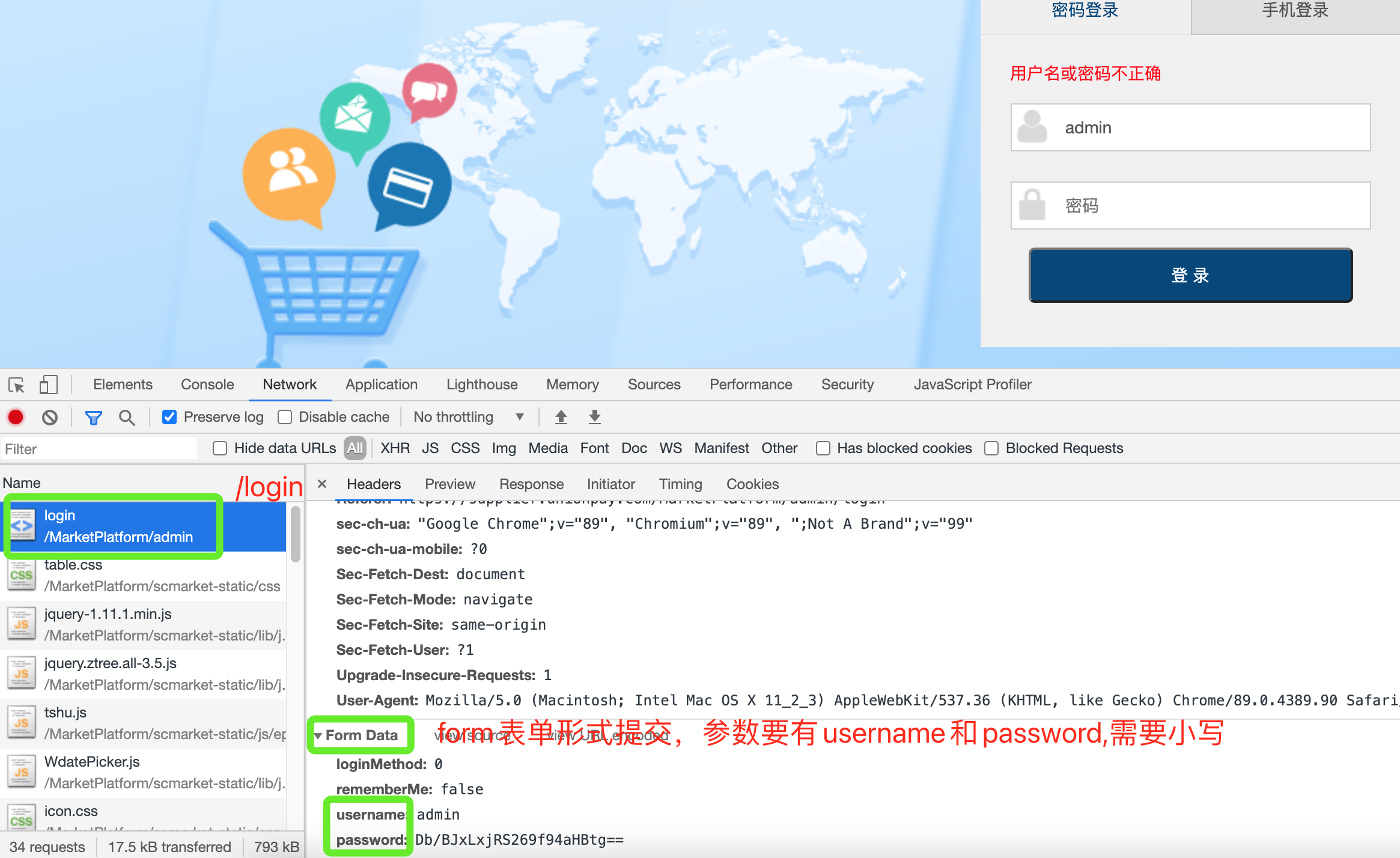This screenshot has height=858, width=1400.
Task: Activate the inspect element picker icon
Action: 16,385
